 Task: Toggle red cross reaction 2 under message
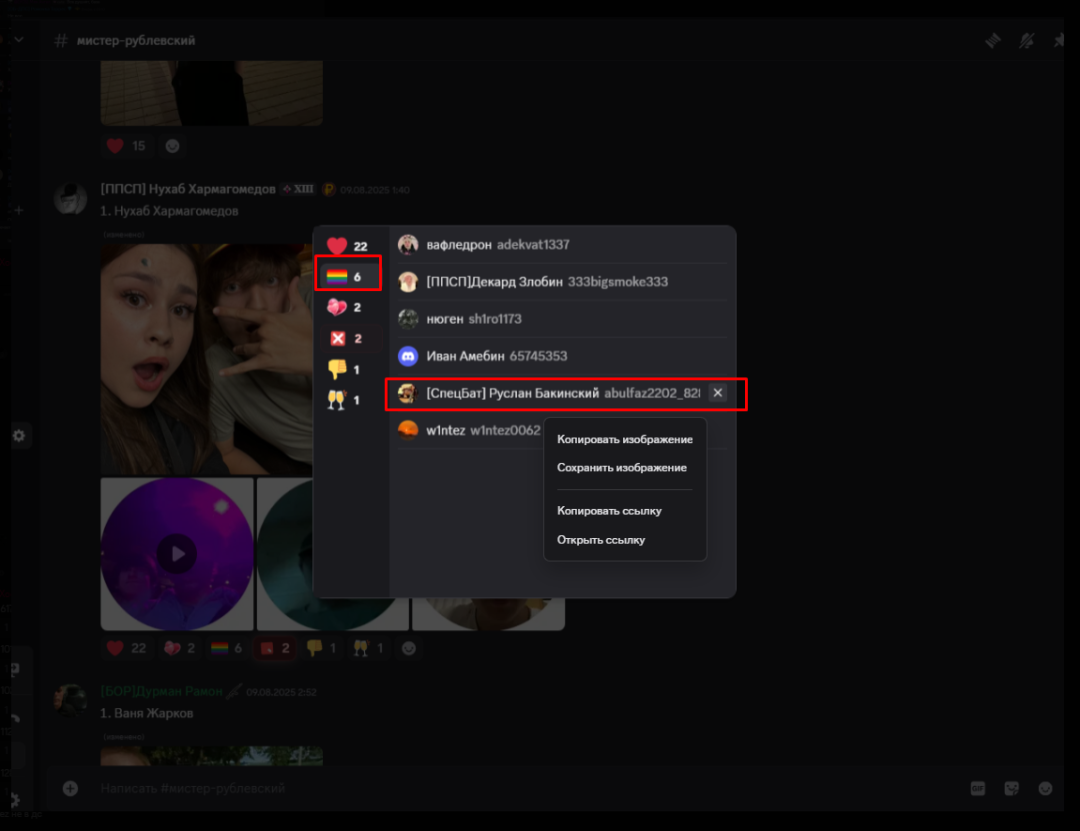[275, 648]
